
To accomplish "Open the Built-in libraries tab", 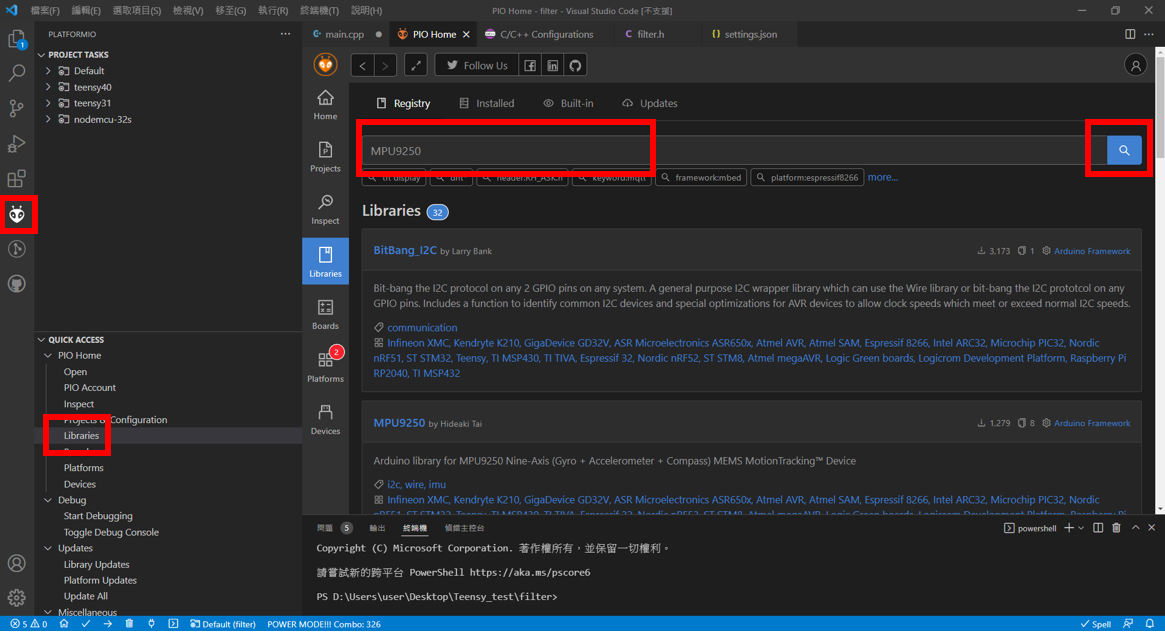I will 568,103.
